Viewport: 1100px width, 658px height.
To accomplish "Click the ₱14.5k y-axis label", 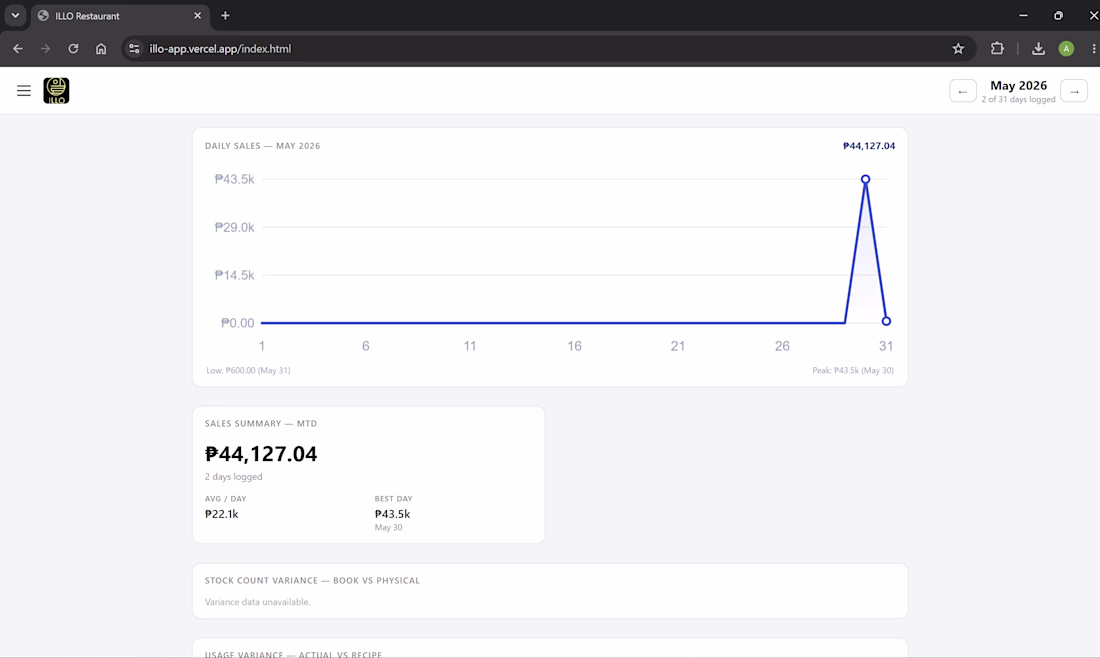I will 234,275.
